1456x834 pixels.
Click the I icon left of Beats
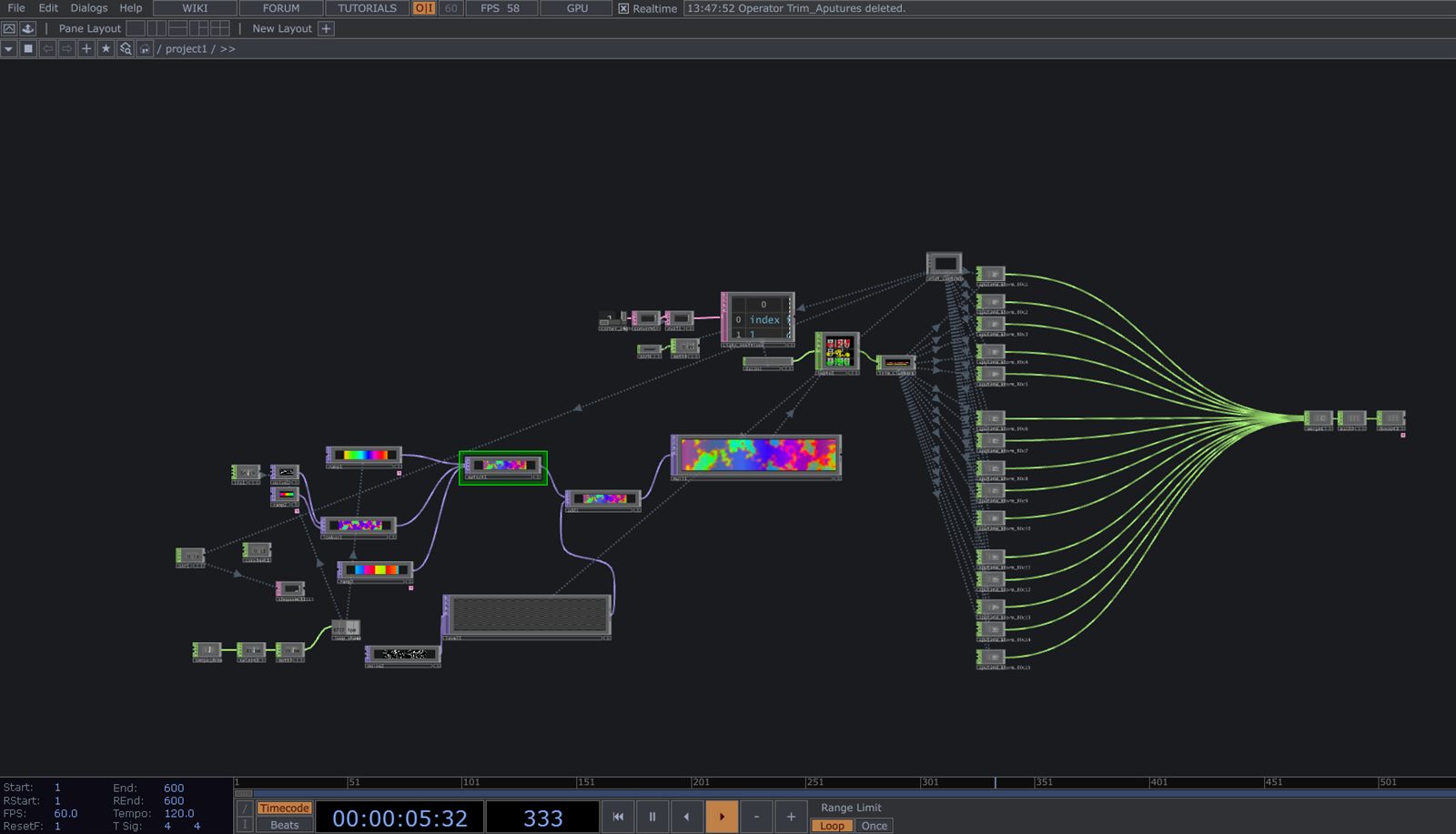pos(244,825)
